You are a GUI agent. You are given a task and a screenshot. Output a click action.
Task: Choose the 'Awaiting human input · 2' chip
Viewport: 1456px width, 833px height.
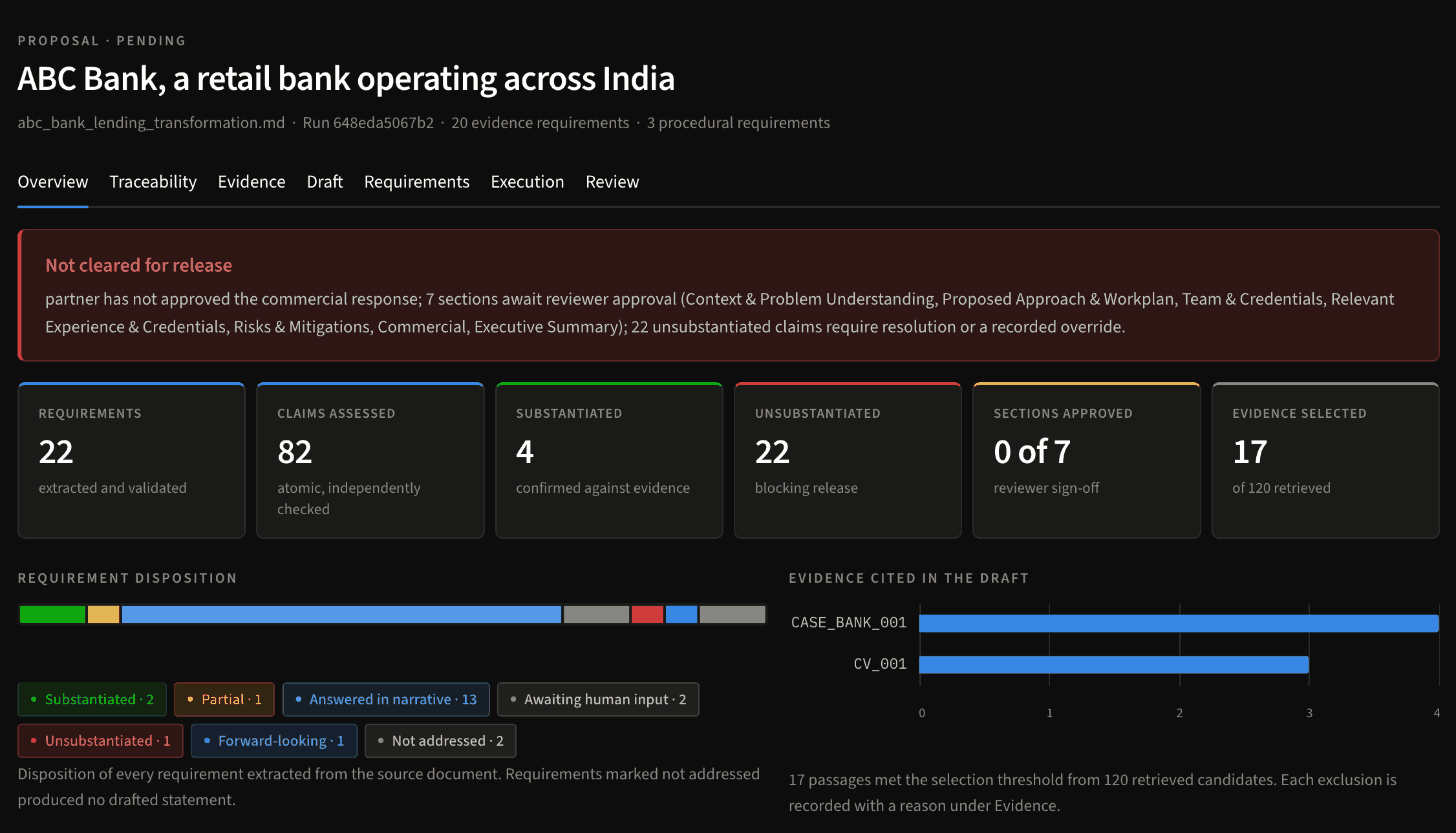pos(598,700)
